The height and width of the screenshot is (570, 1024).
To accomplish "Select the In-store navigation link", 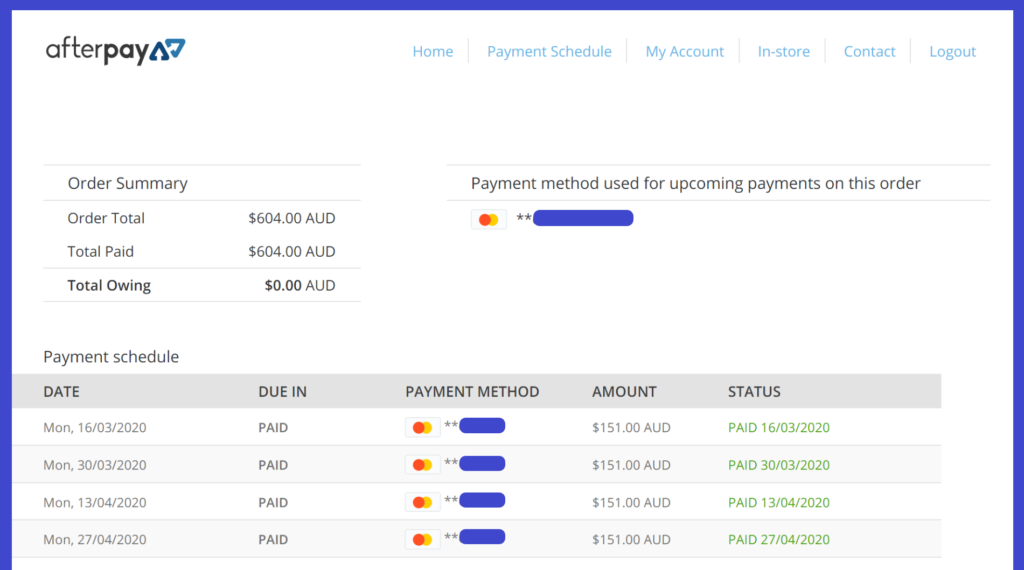I will (x=784, y=52).
